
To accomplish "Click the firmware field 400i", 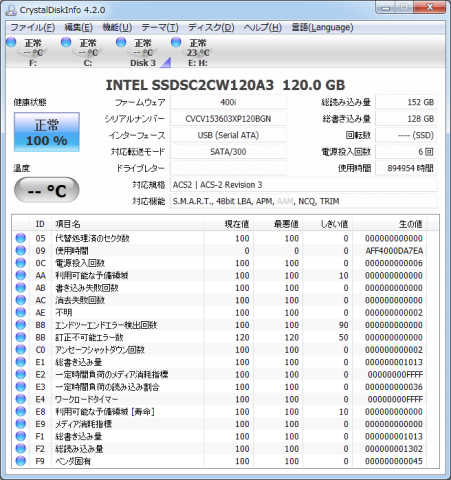I will coord(228,102).
